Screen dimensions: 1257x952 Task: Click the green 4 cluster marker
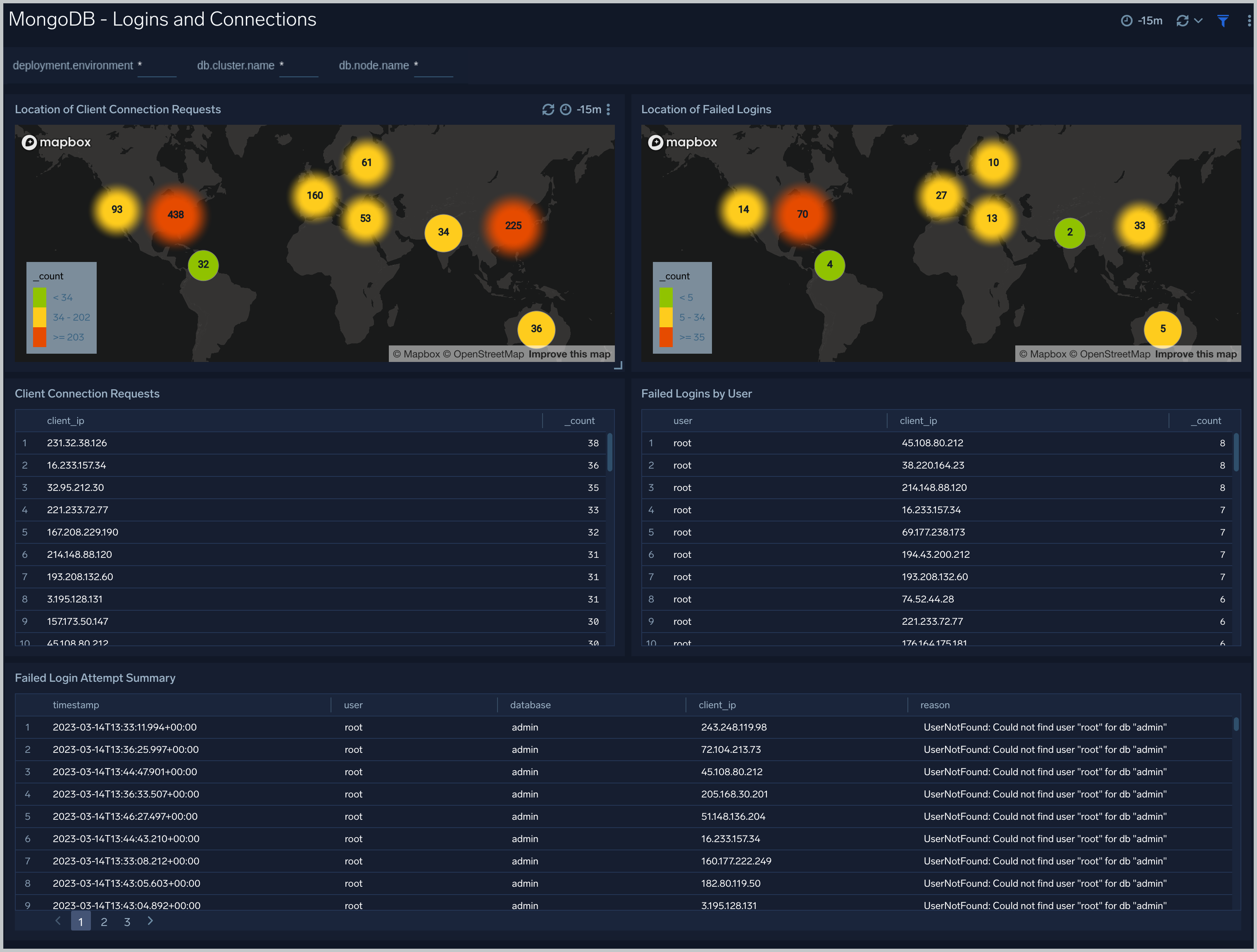(x=829, y=265)
